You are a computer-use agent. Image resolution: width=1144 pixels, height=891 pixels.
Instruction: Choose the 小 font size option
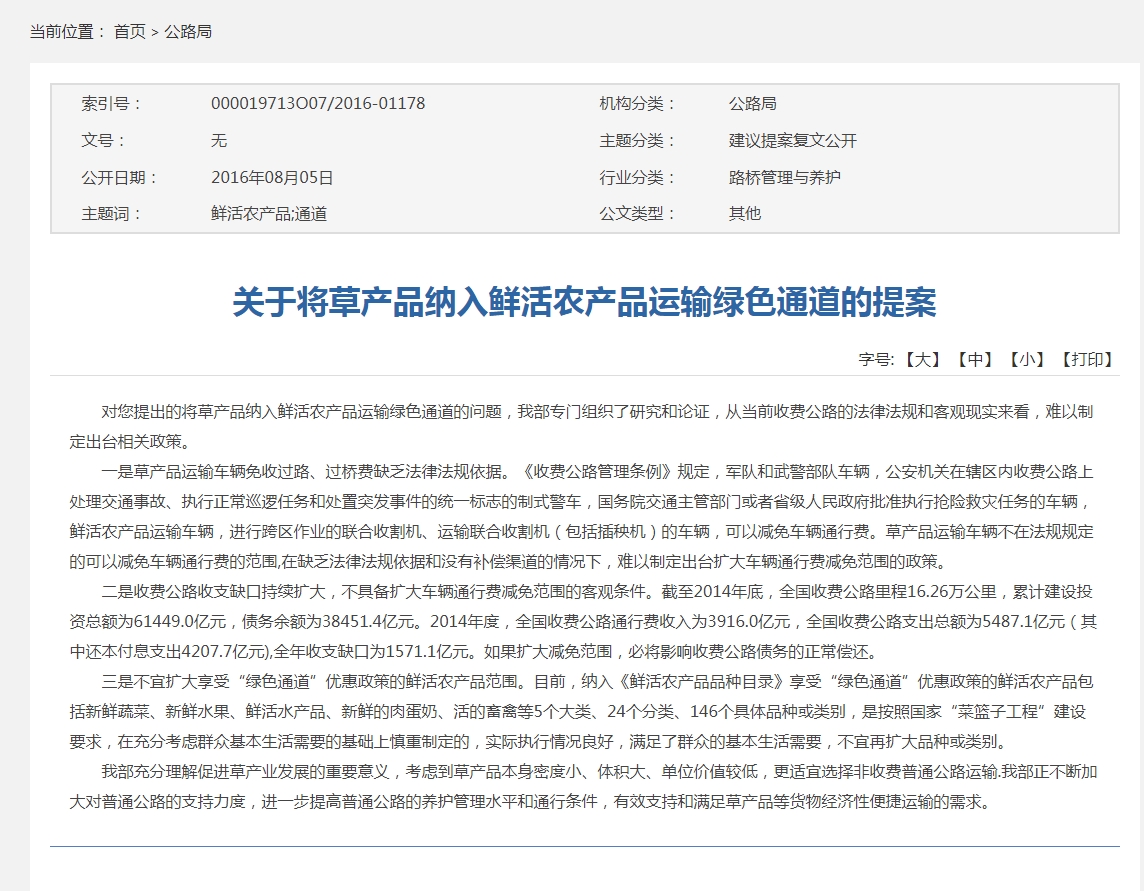tap(1026, 360)
